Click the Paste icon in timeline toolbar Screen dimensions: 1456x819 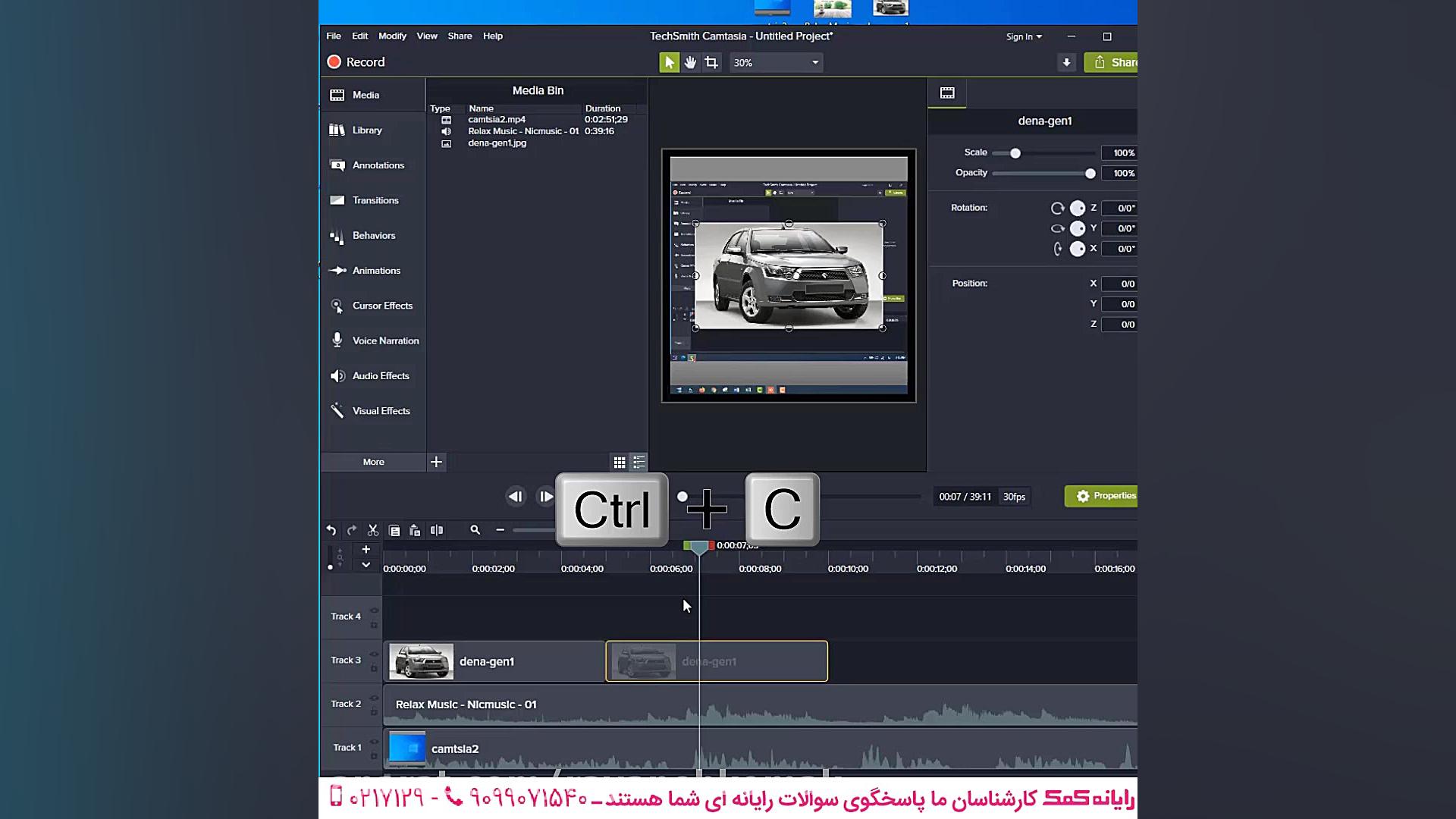415,530
